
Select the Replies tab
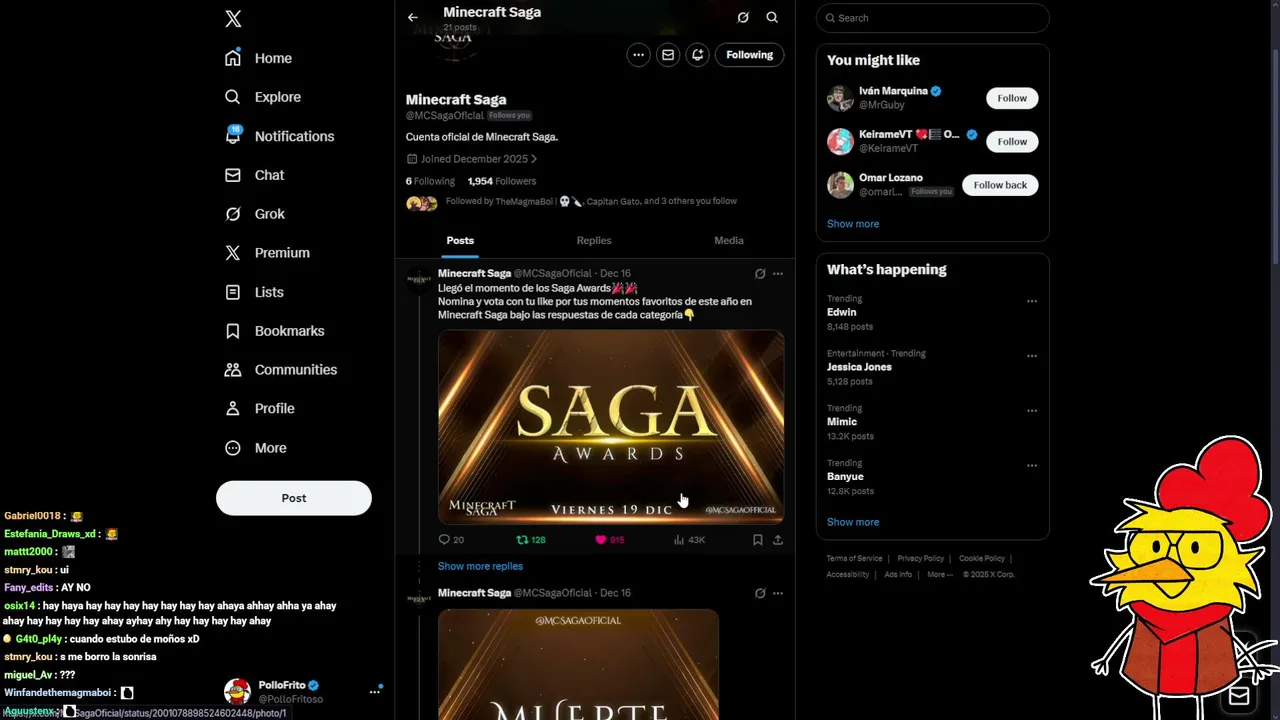pyautogui.click(x=594, y=240)
